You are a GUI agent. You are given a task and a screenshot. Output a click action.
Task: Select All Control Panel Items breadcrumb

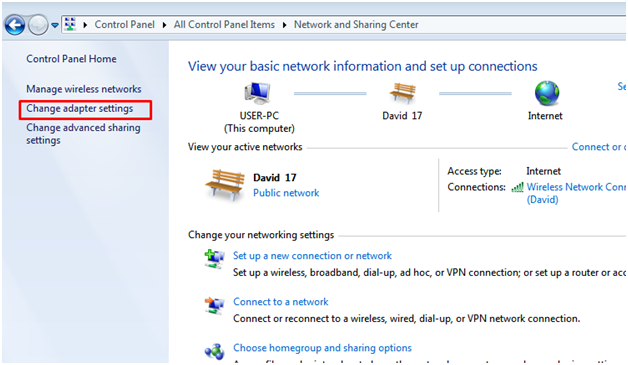[x=224, y=25]
